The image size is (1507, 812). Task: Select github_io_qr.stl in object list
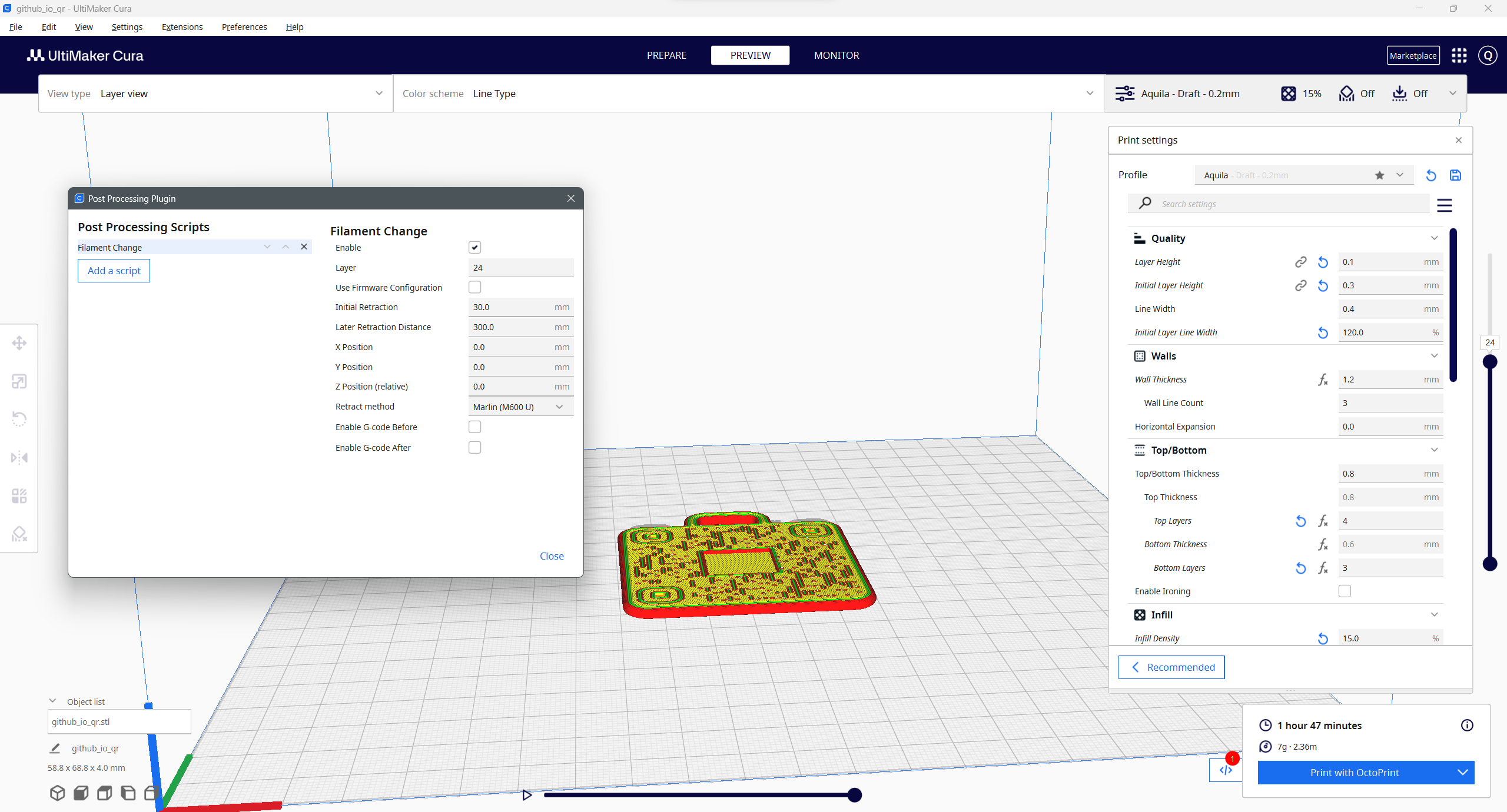click(x=119, y=721)
